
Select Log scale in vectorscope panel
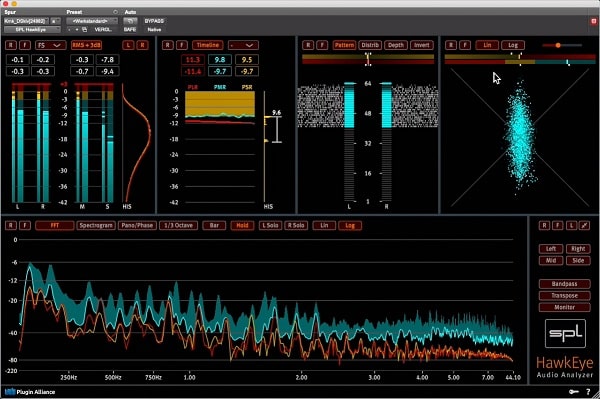tap(513, 45)
